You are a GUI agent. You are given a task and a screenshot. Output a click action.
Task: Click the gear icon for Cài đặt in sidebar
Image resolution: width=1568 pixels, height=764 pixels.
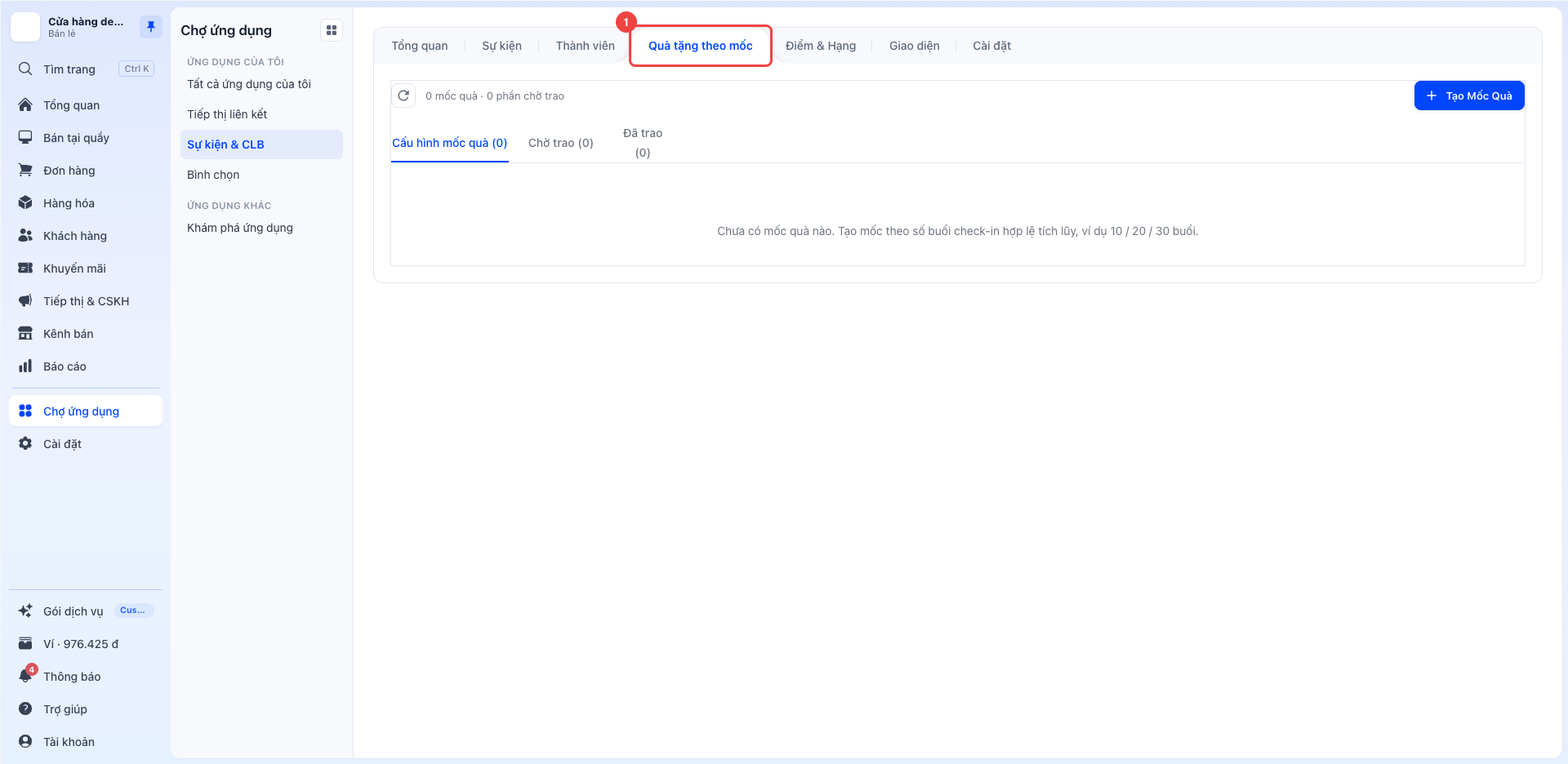click(25, 443)
